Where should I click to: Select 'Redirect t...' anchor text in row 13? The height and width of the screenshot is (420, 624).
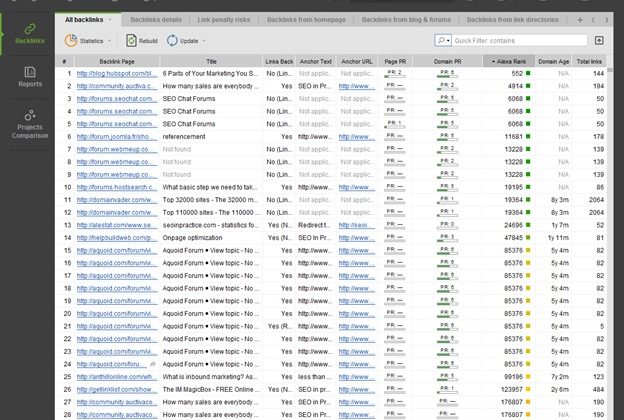point(314,225)
